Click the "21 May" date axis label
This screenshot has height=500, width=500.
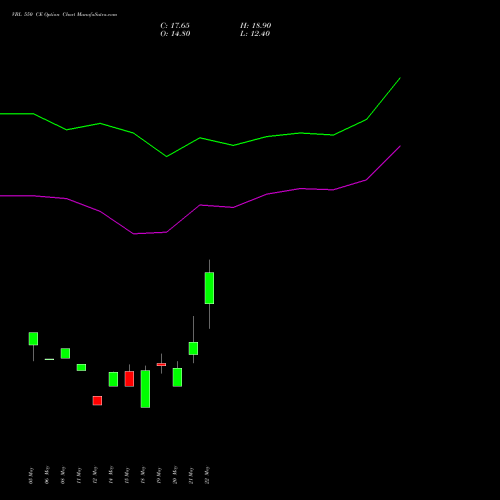tap(191, 475)
